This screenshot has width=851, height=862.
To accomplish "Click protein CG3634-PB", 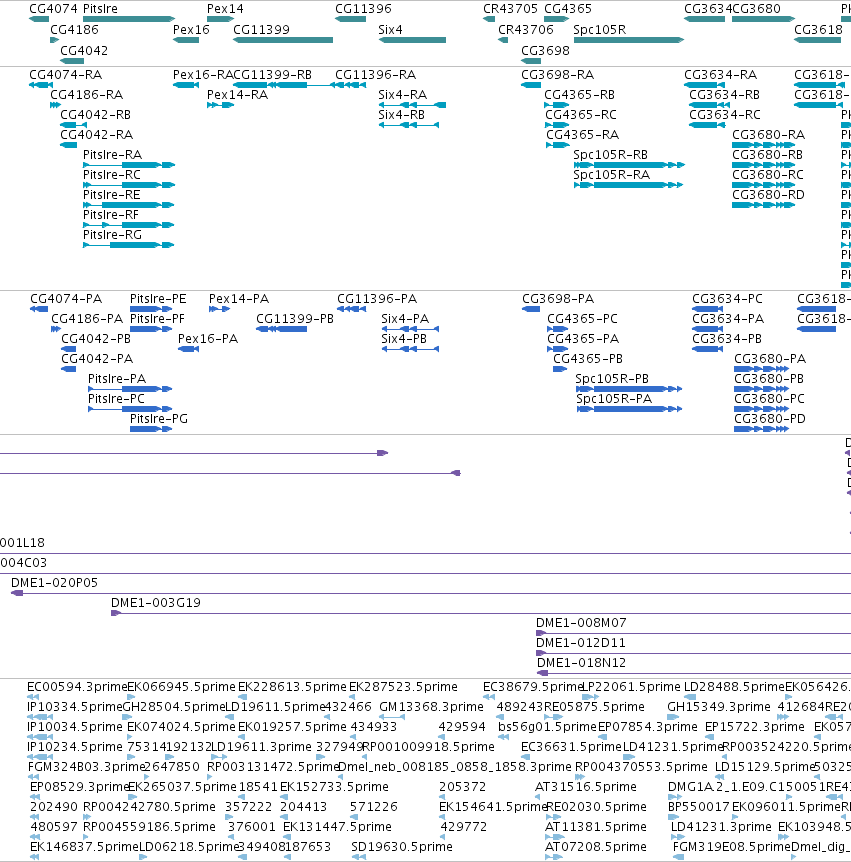I will [708, 349].
